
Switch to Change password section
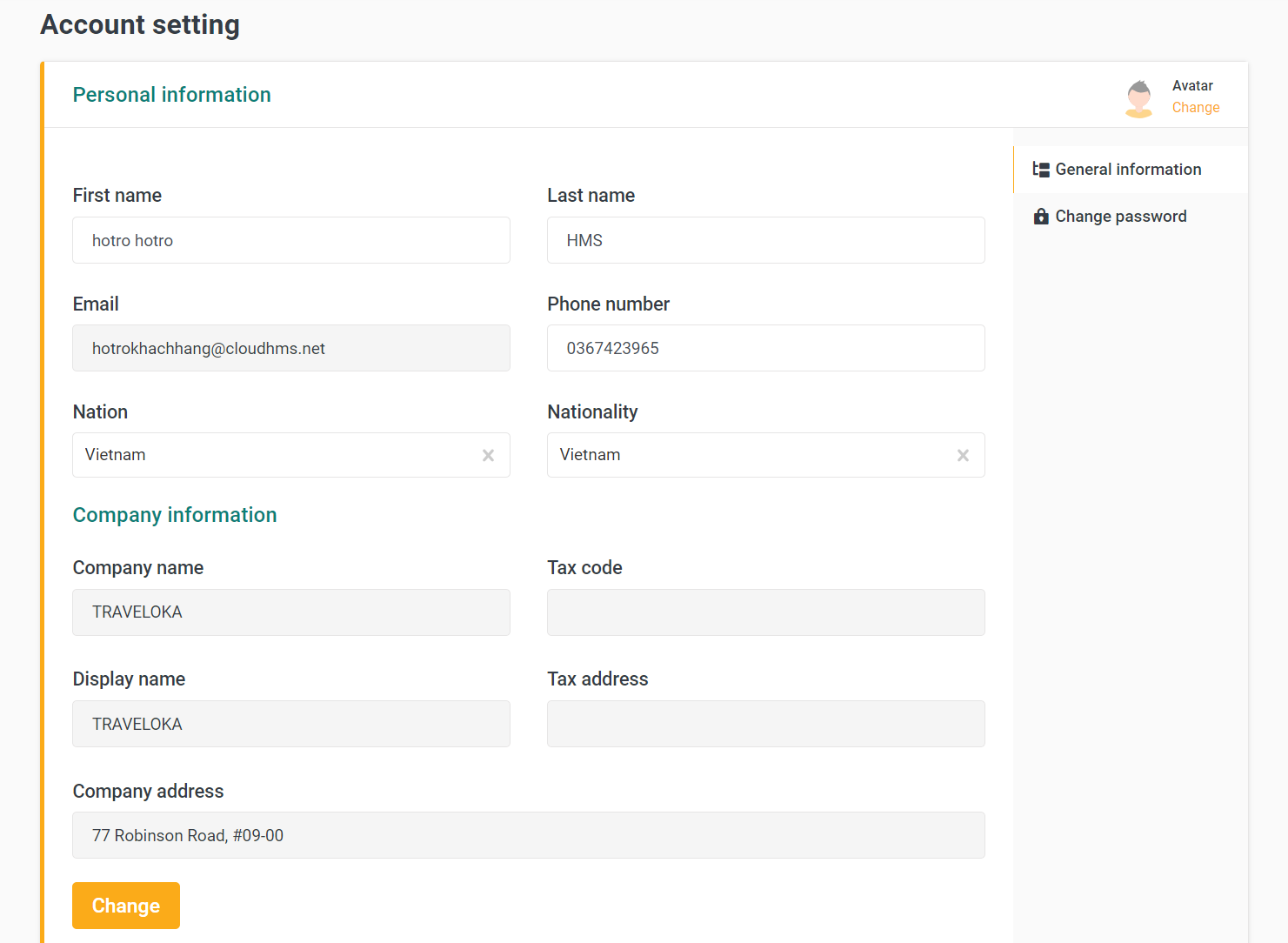coord(1120,217)
